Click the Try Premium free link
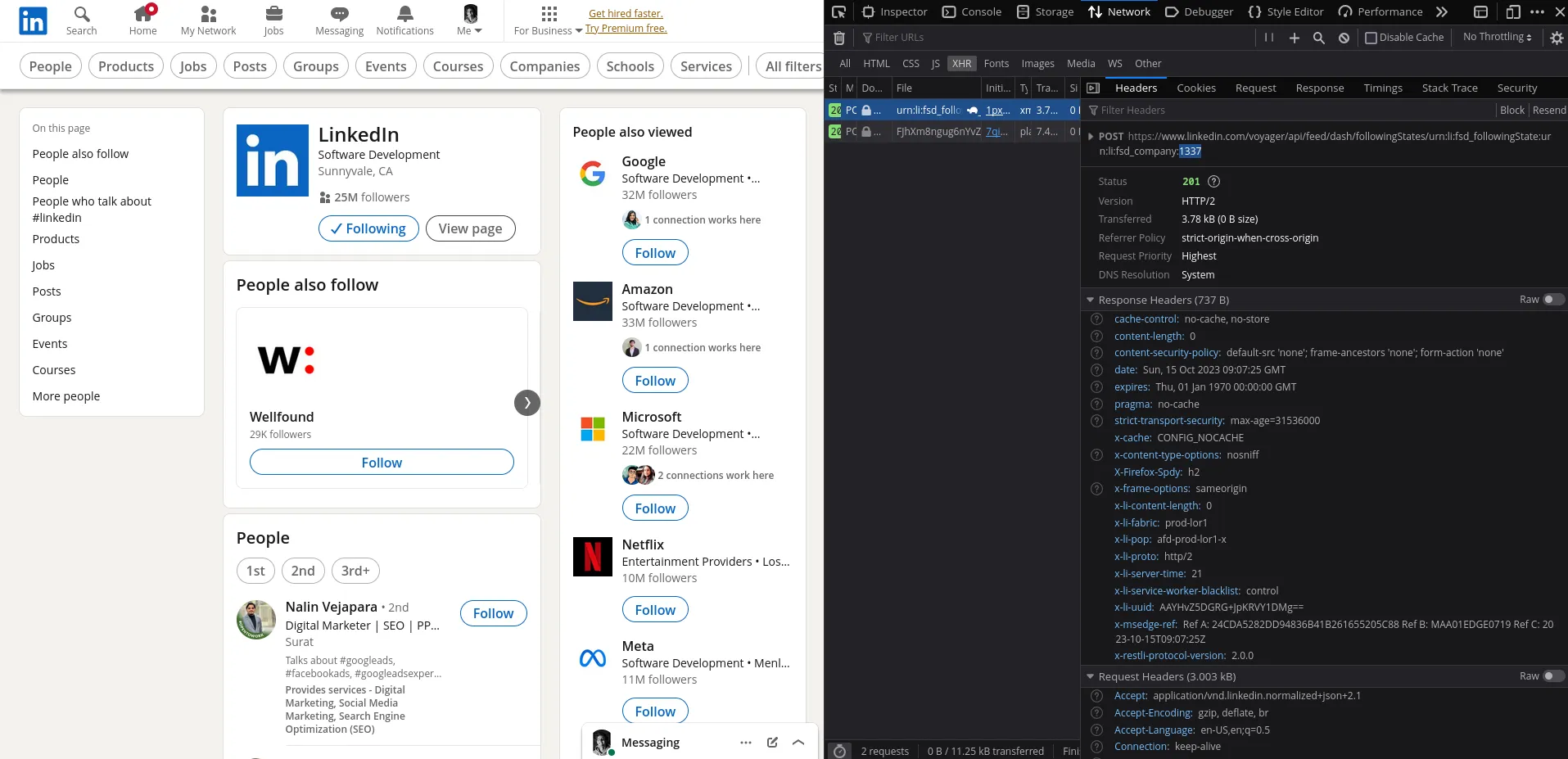The image size is (1568, 759). [x=626, y=28]
